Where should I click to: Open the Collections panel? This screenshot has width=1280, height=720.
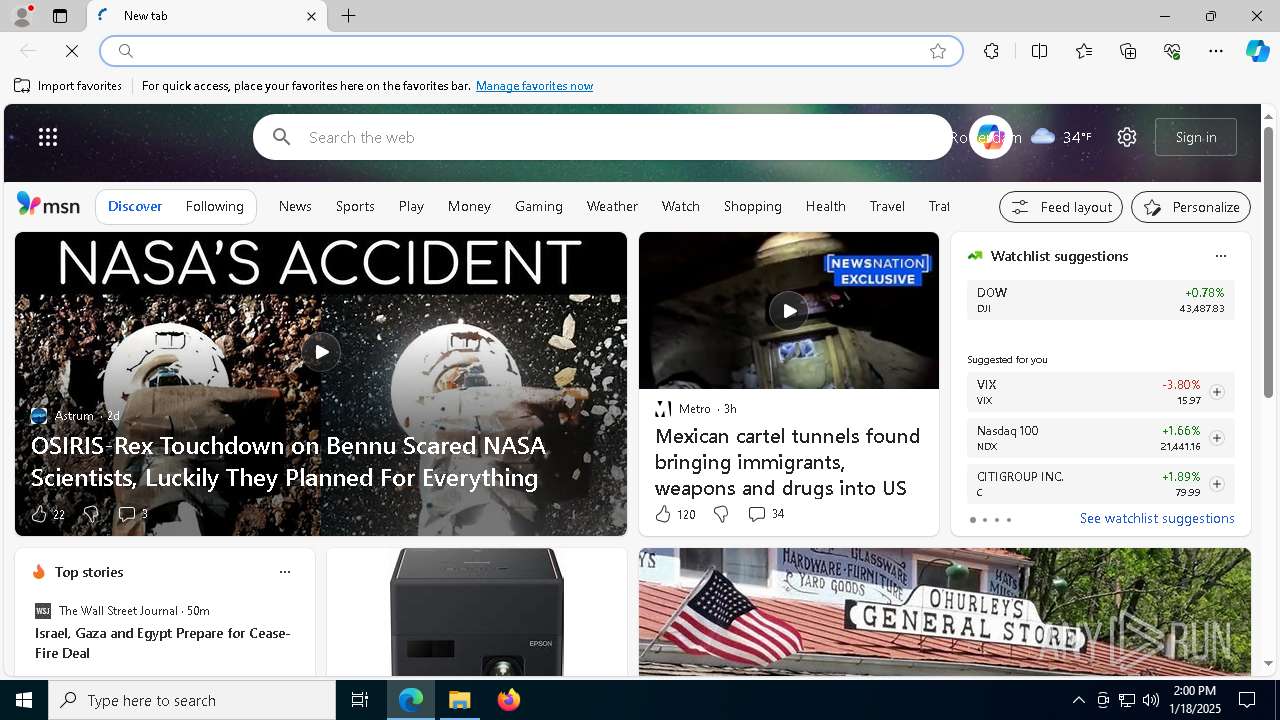1128,51
